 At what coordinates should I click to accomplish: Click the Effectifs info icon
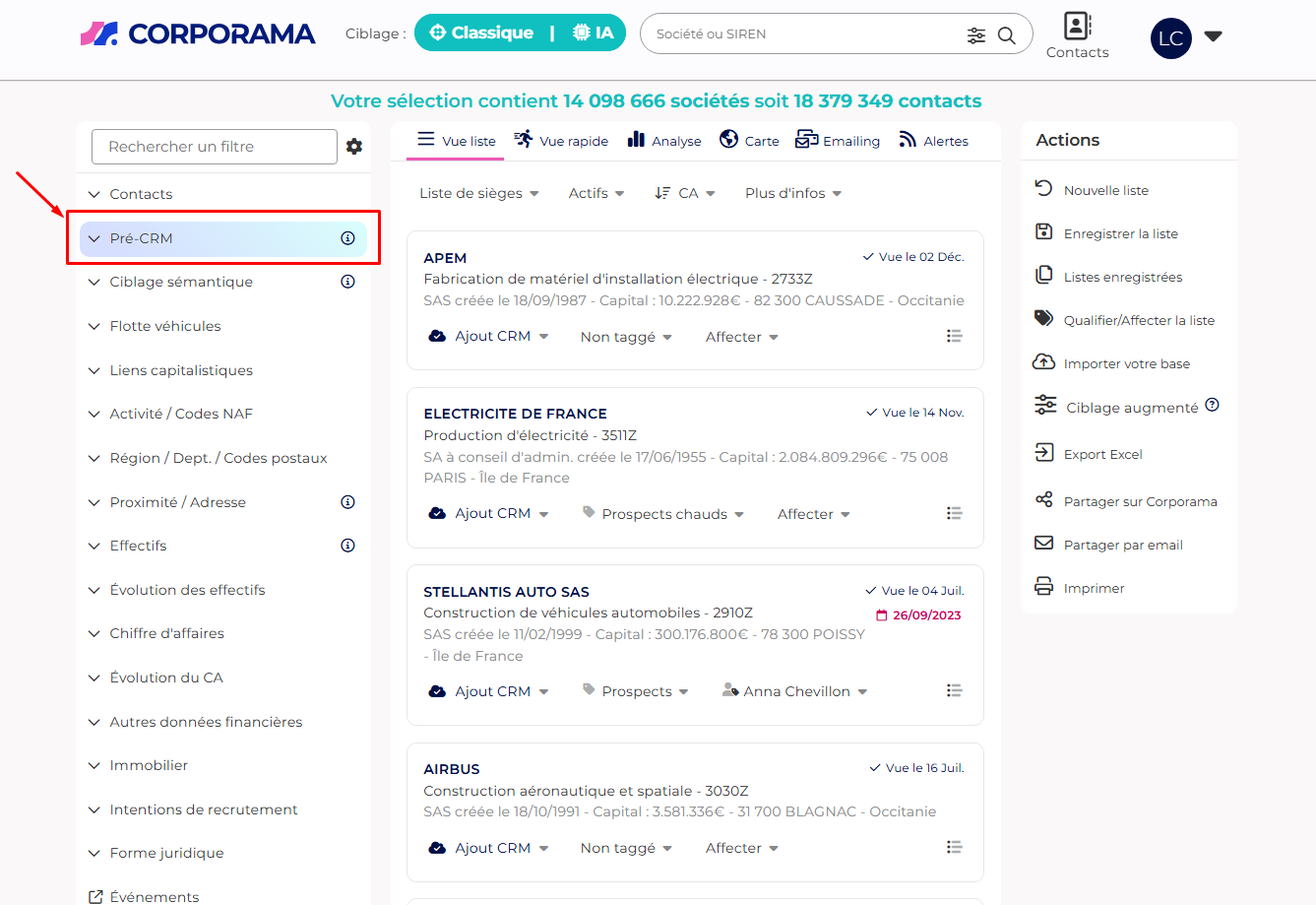347,546
